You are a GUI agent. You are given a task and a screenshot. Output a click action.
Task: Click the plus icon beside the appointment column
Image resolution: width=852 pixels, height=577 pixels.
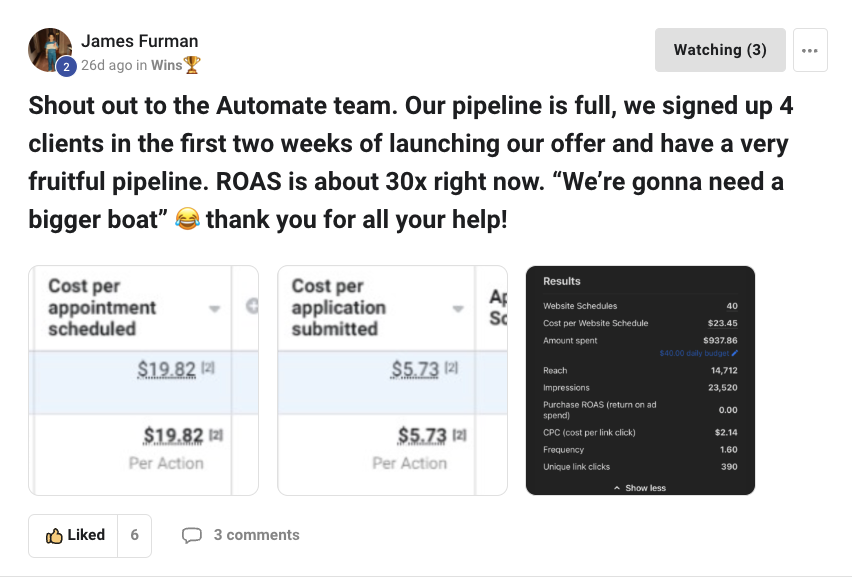tap(252, 307)
